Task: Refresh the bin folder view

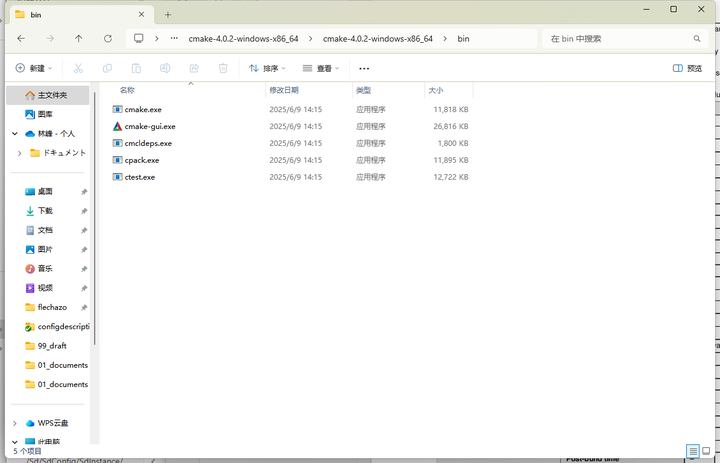Action: (x=108, y=39)
